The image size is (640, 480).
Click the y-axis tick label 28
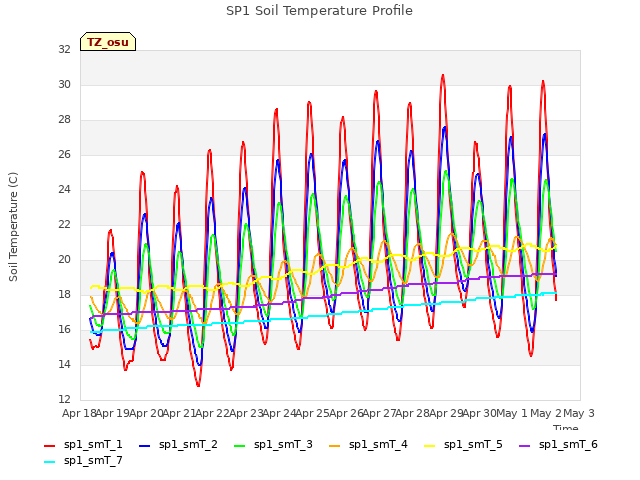(x=64, y=120)
